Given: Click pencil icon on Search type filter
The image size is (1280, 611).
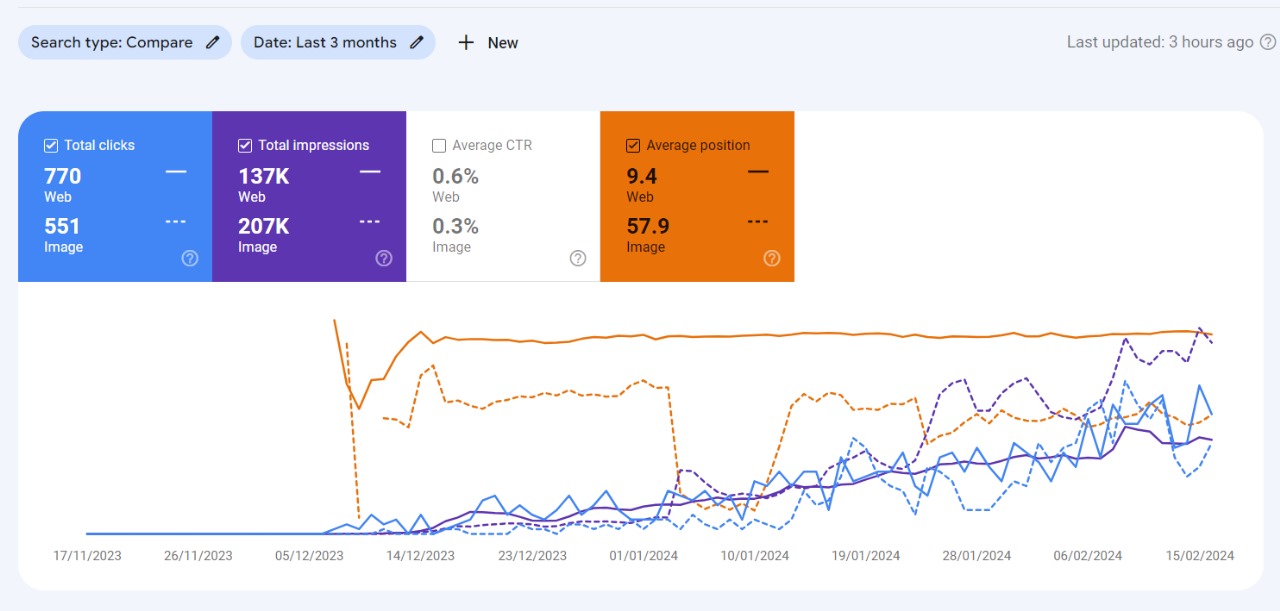Looking at the screenshot, I should coord(212,42).
